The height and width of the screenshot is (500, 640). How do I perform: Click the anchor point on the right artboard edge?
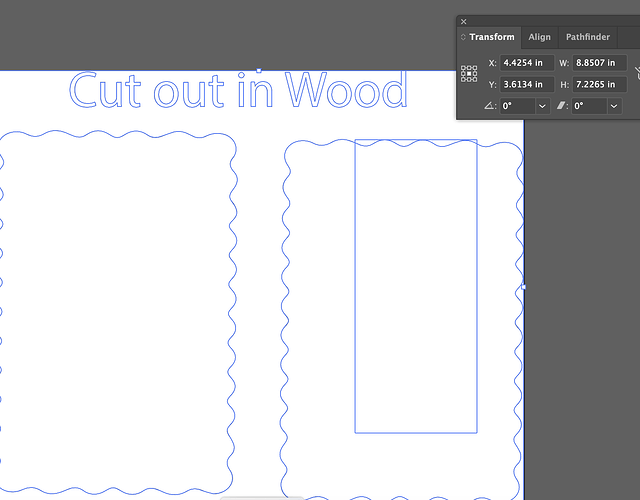tap(524, 287)
